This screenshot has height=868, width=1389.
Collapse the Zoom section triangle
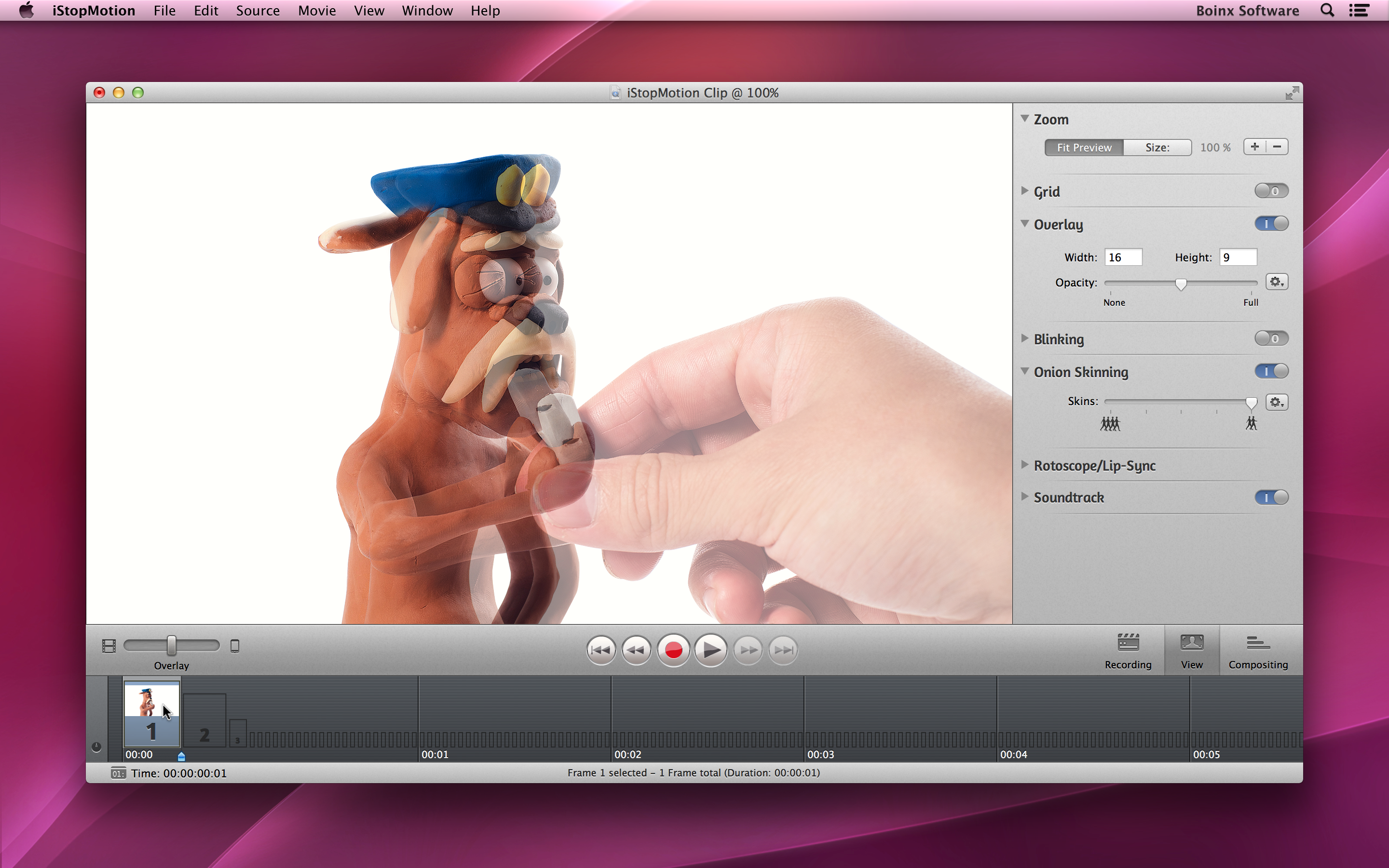(x=1024, y=119)
